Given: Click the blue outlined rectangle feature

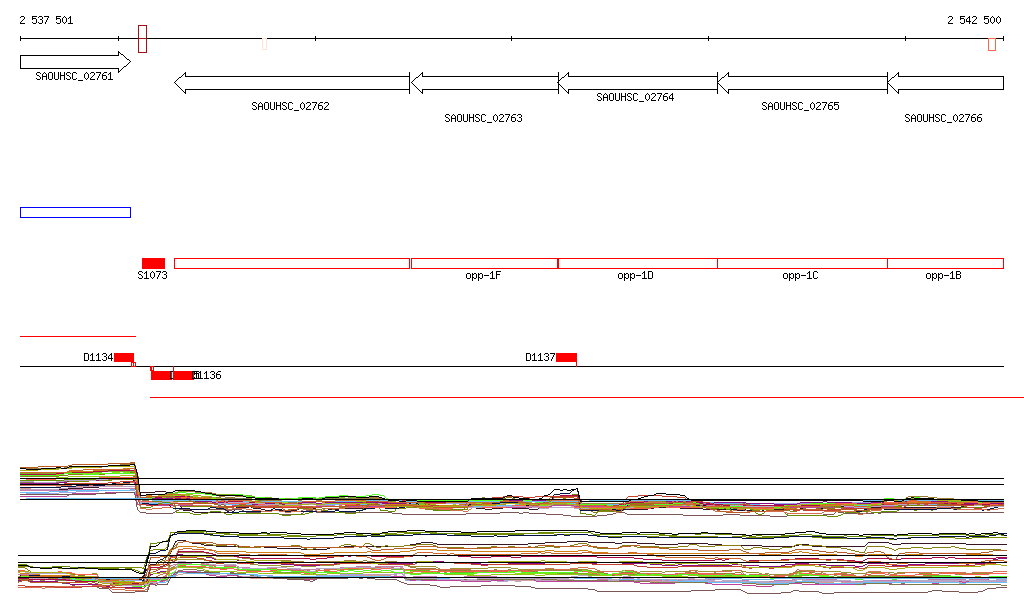Looking at the screenshot, I should coord(75,212).
